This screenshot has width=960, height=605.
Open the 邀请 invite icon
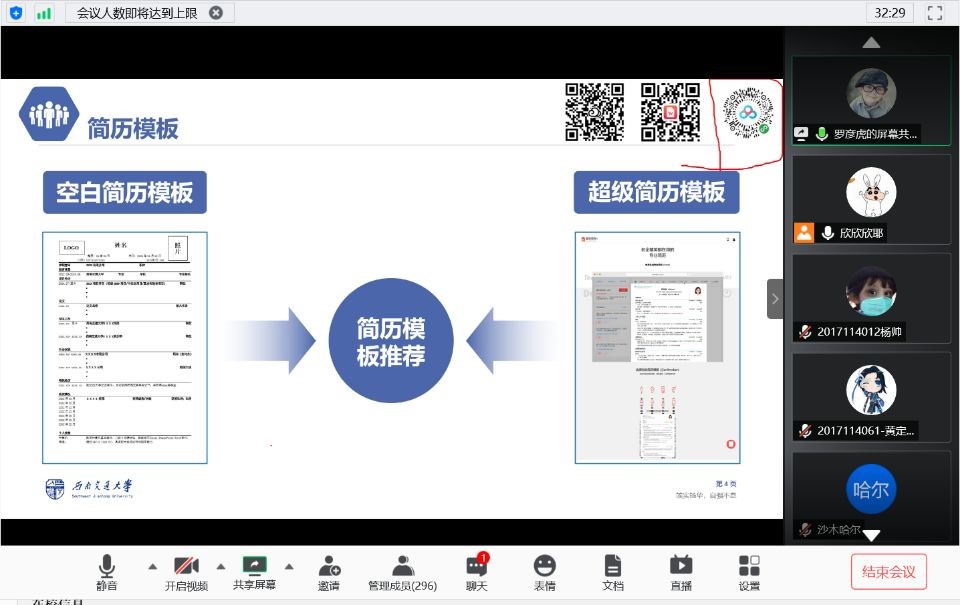pyautogui.click(x=328, y=573)
